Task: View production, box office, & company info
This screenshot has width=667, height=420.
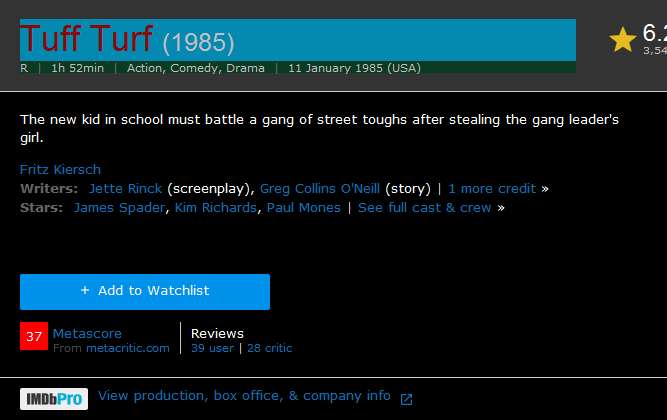Action: coord(244,396)
